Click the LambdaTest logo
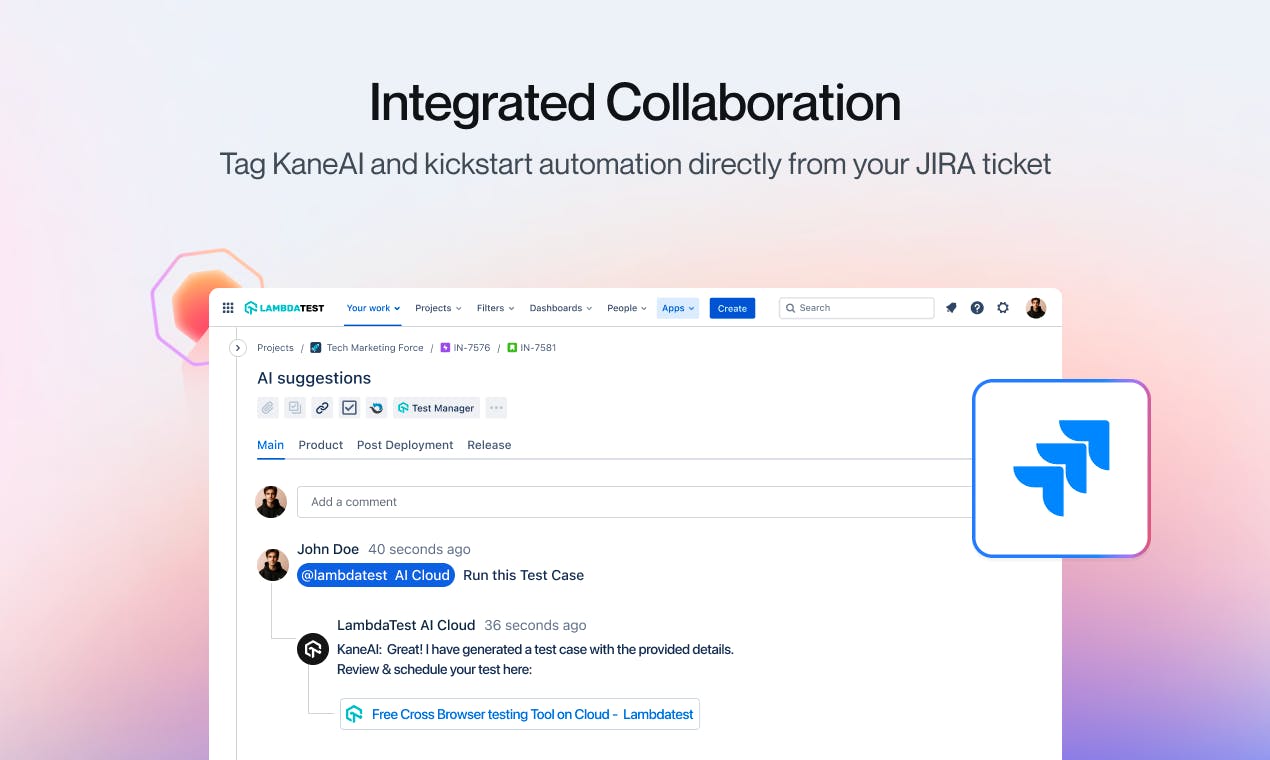The width and height of the screenshot is (1270, 760). click(x=284, y=308)
